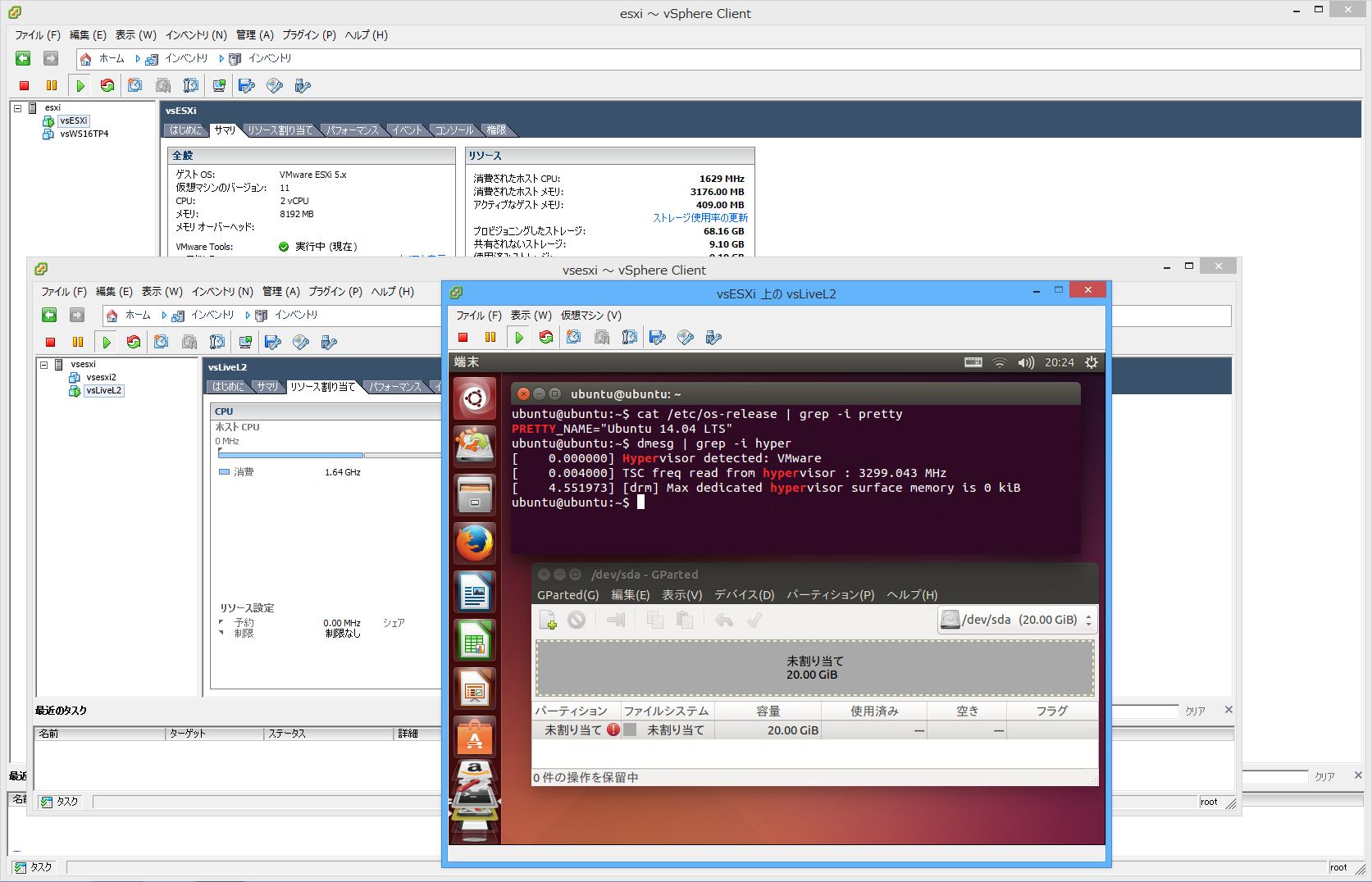Screen dimensions: 1372x882
Task: Click the GParted new partition icon
Action: (548, 621)
